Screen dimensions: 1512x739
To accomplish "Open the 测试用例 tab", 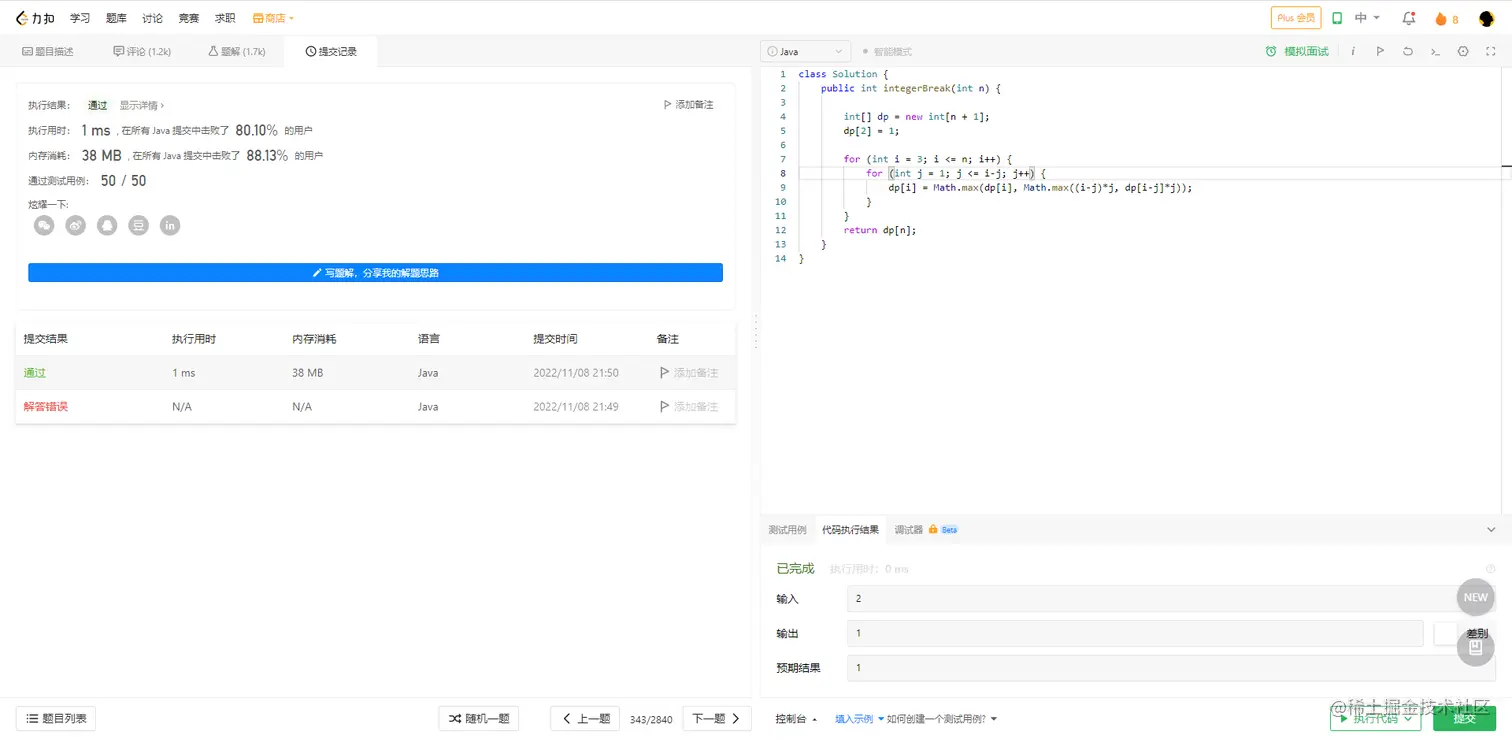I will (787, 529).
